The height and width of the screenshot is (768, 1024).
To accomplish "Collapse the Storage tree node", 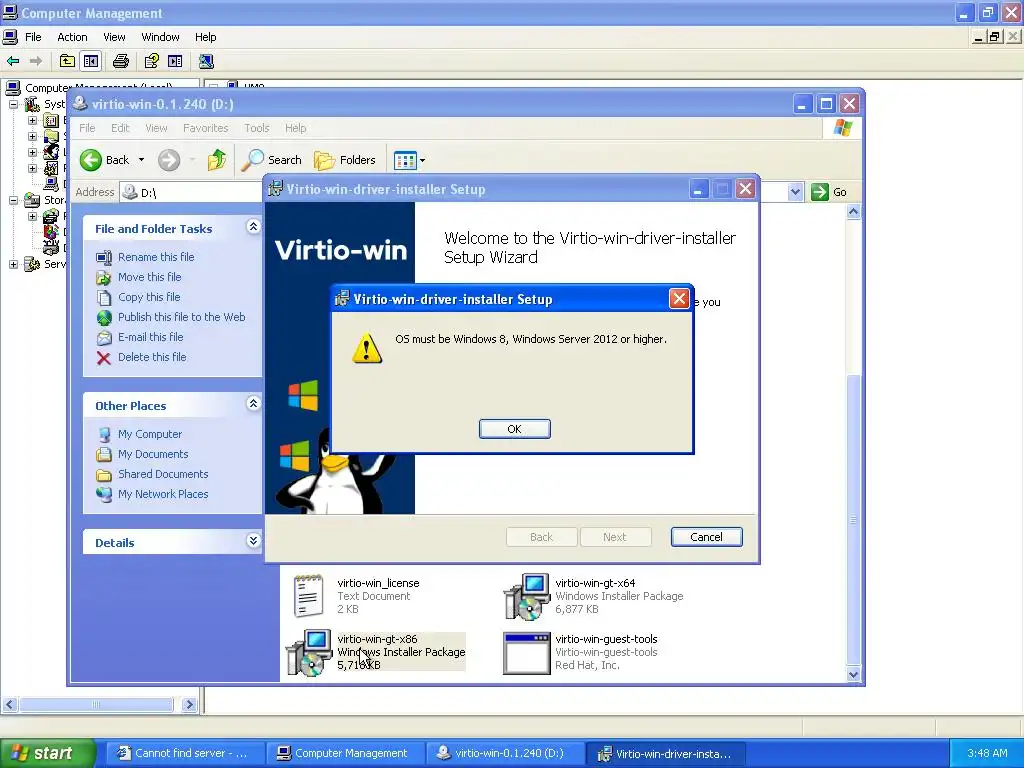I will pos(13,200).
